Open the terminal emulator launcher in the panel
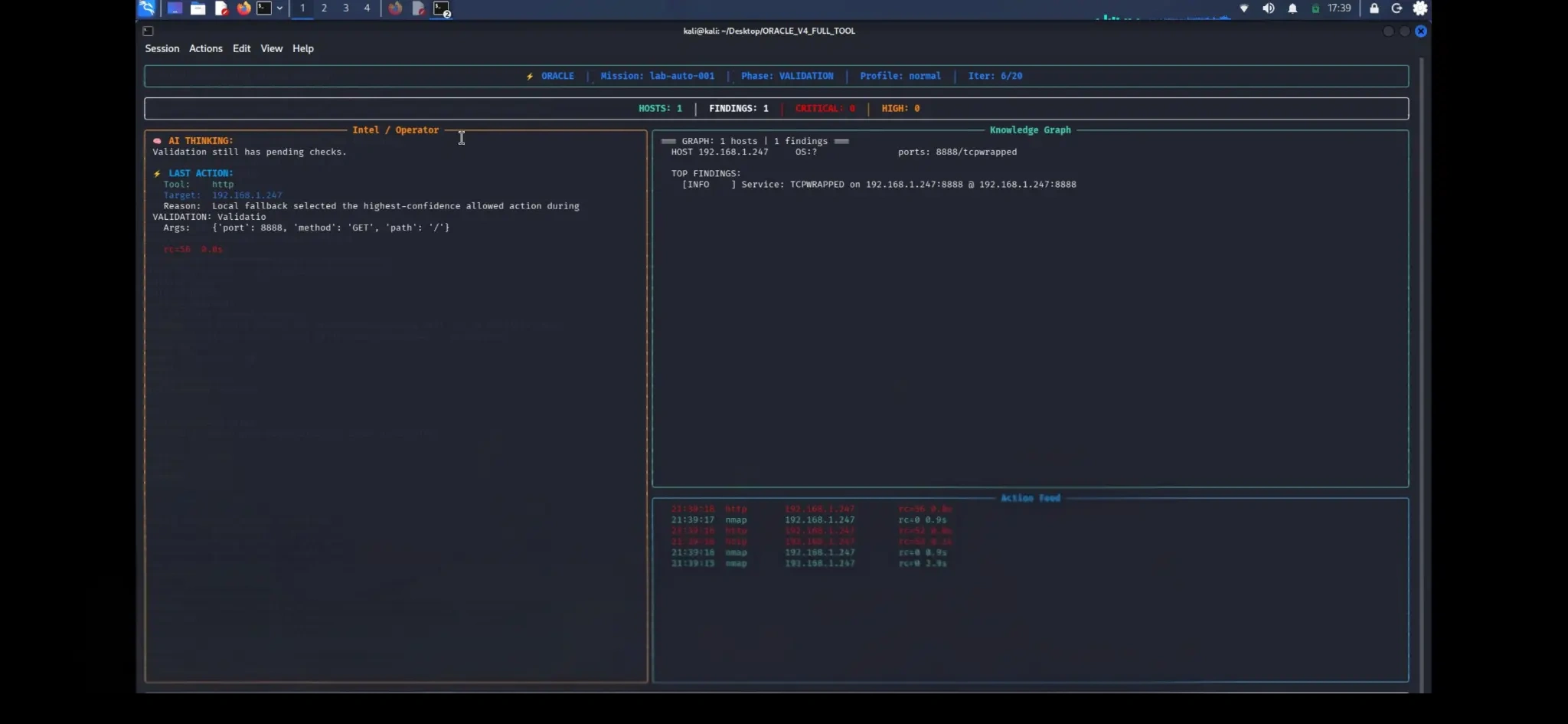1568x724 pixels. click(264, 8)
